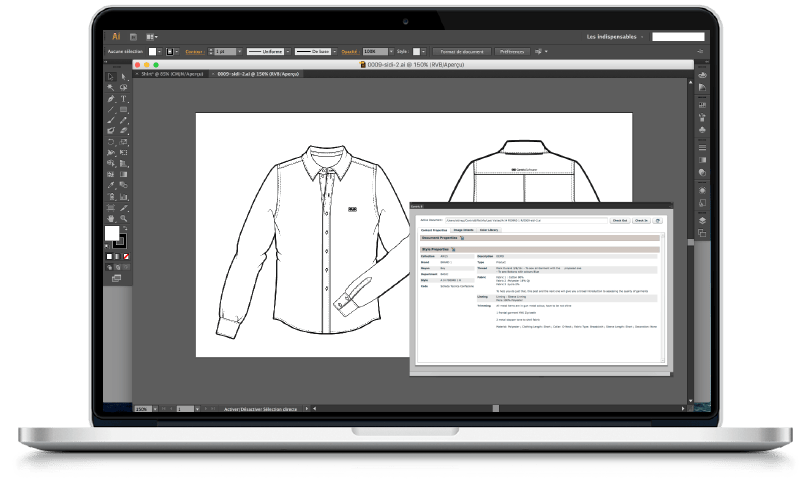Image resolution: width=808 pixels, height=479 pixels.
Task: Swap fill and stroke colors arrow
Action: tap(125, 228)
